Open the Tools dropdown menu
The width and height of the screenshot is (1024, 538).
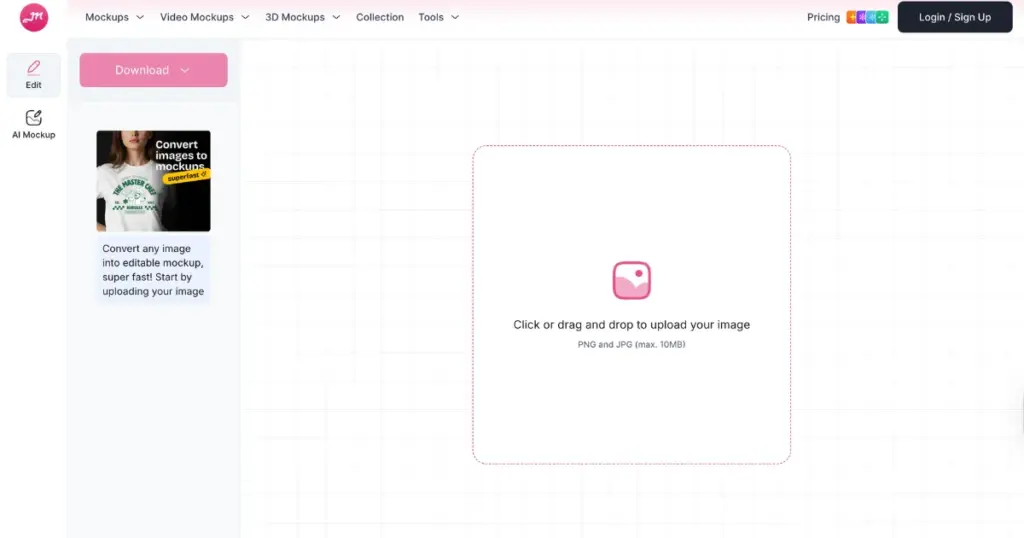pyautogui.click(x=438, y=17)
